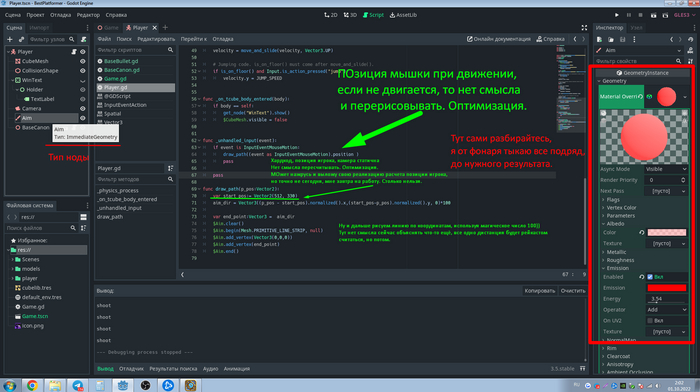Toggle visibility of TextLabel node
Viewport: 700px width, 392px height.
point(83,99)
